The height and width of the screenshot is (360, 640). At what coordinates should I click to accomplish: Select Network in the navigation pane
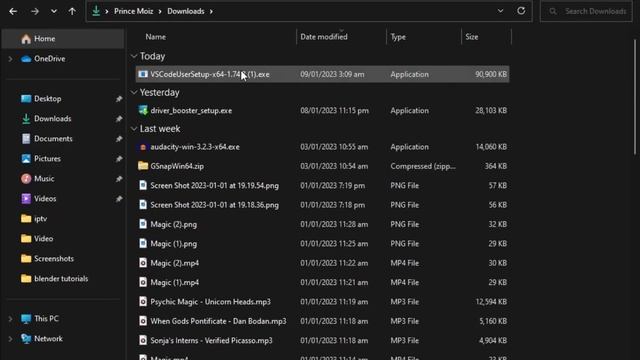[x=48, y=339]
